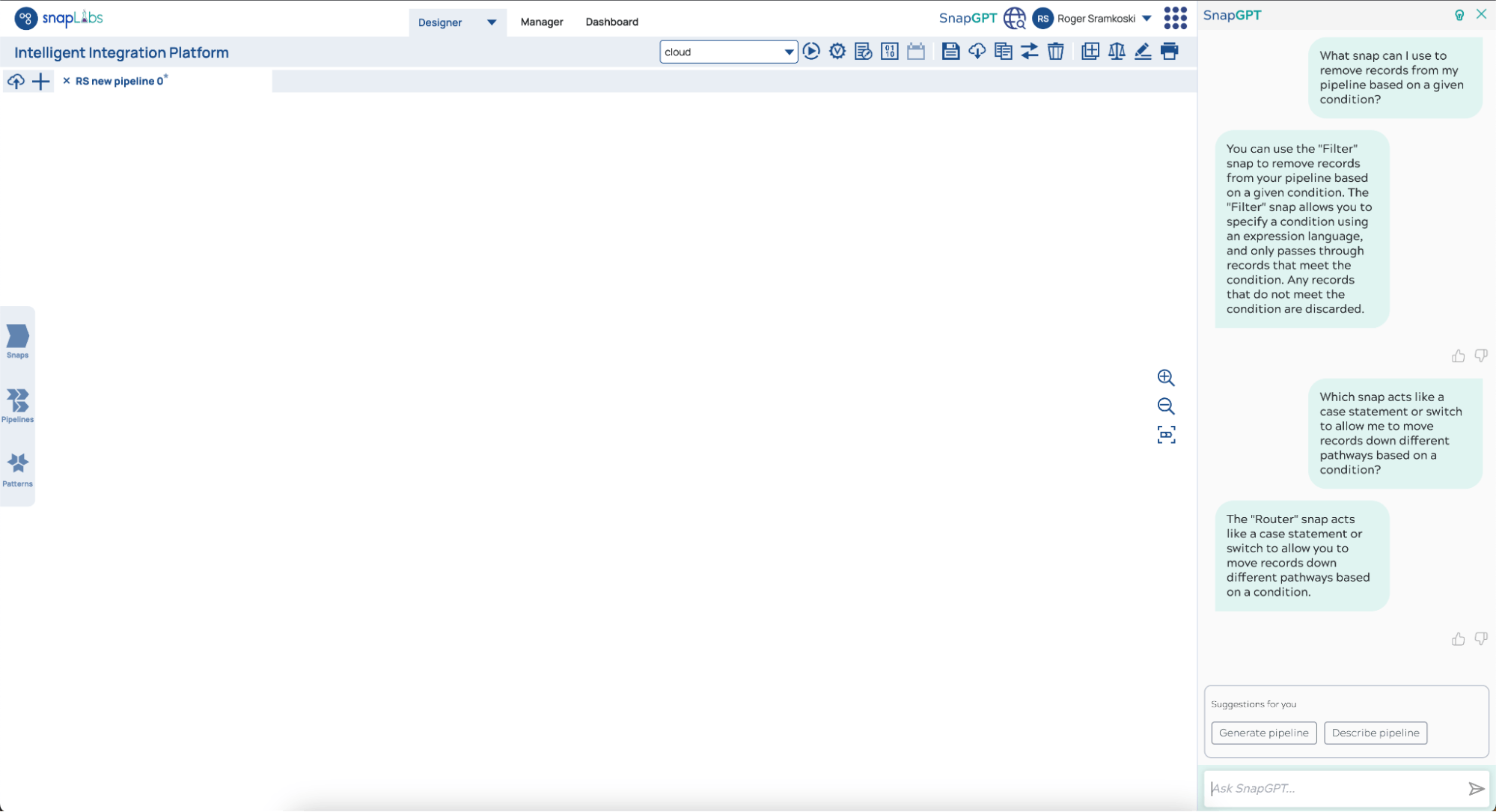Open the Dashboard section
Screen dimensions: 1496x812
[x=611, y=22]
